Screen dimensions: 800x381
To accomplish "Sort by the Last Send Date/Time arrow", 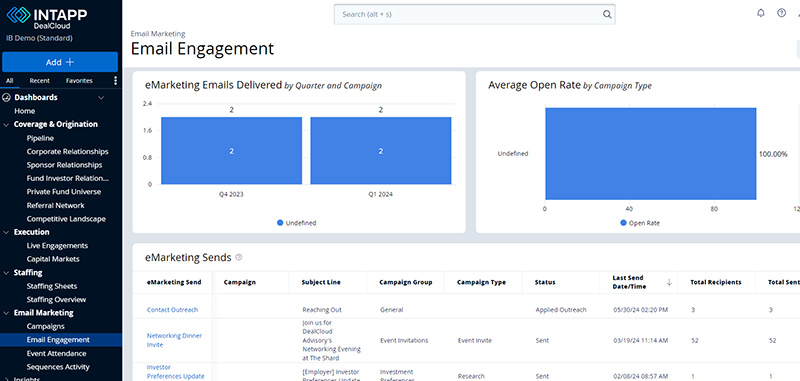I will coord(669,282).
